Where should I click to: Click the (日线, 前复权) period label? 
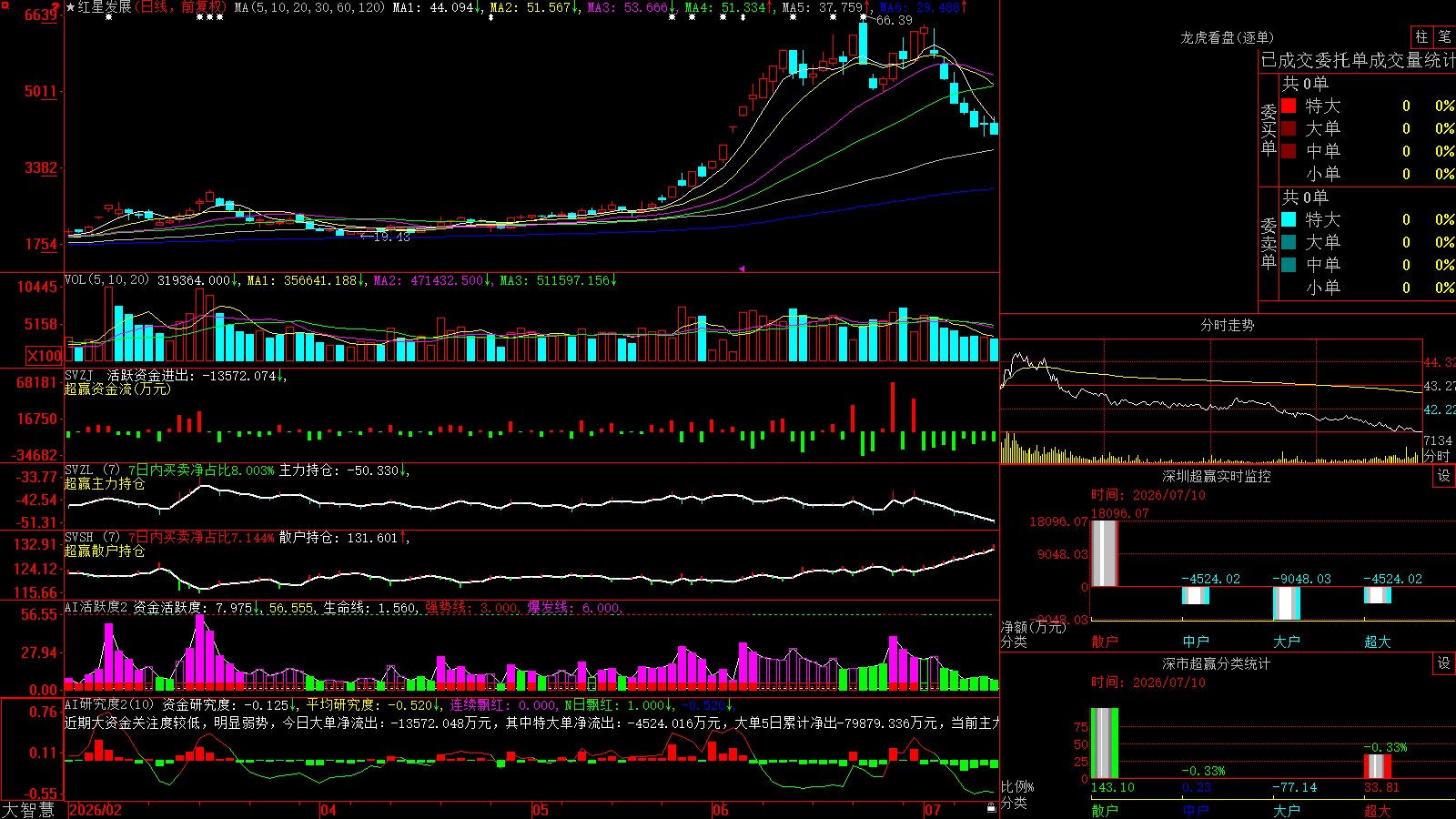click(x=180, y=7)
